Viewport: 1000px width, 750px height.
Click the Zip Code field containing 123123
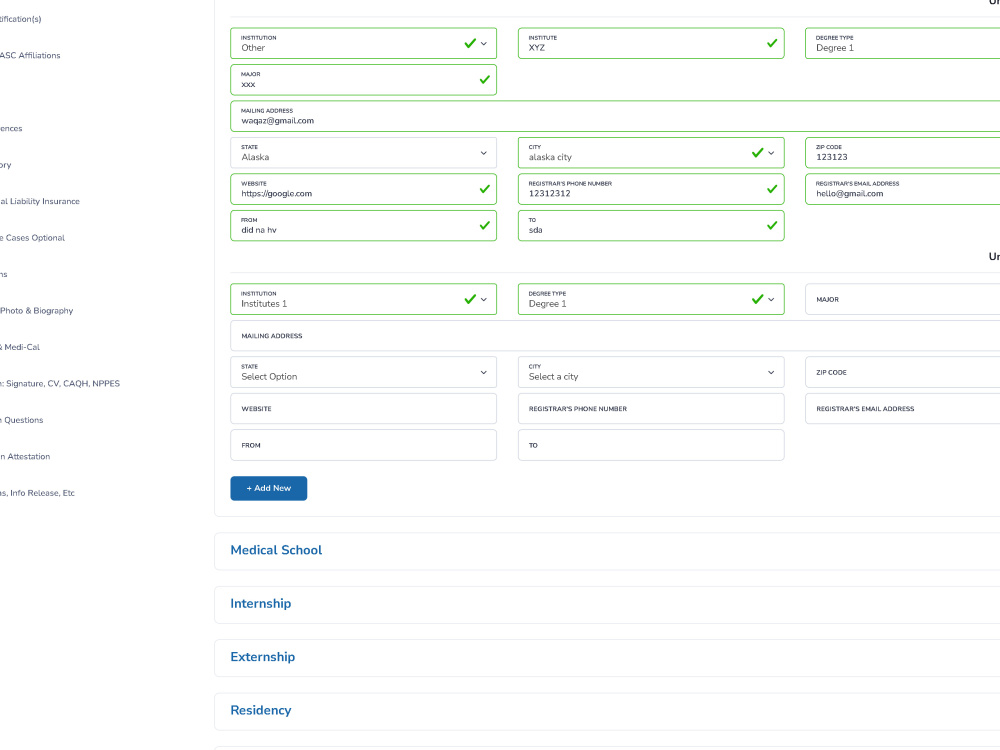902,153
